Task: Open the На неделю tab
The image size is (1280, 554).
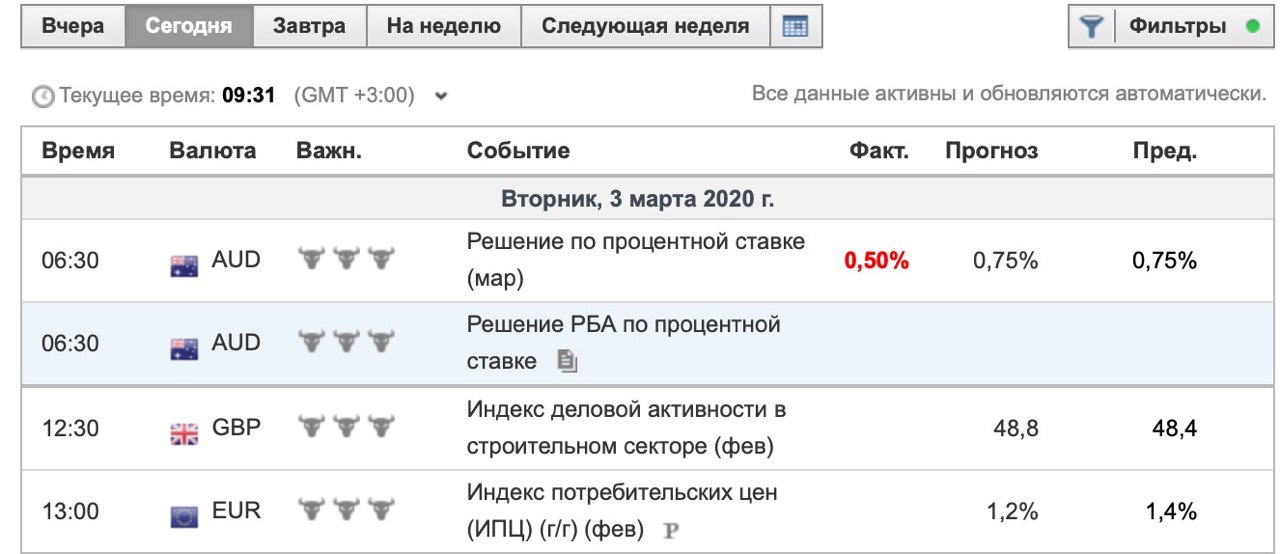Action: point(444,27)
